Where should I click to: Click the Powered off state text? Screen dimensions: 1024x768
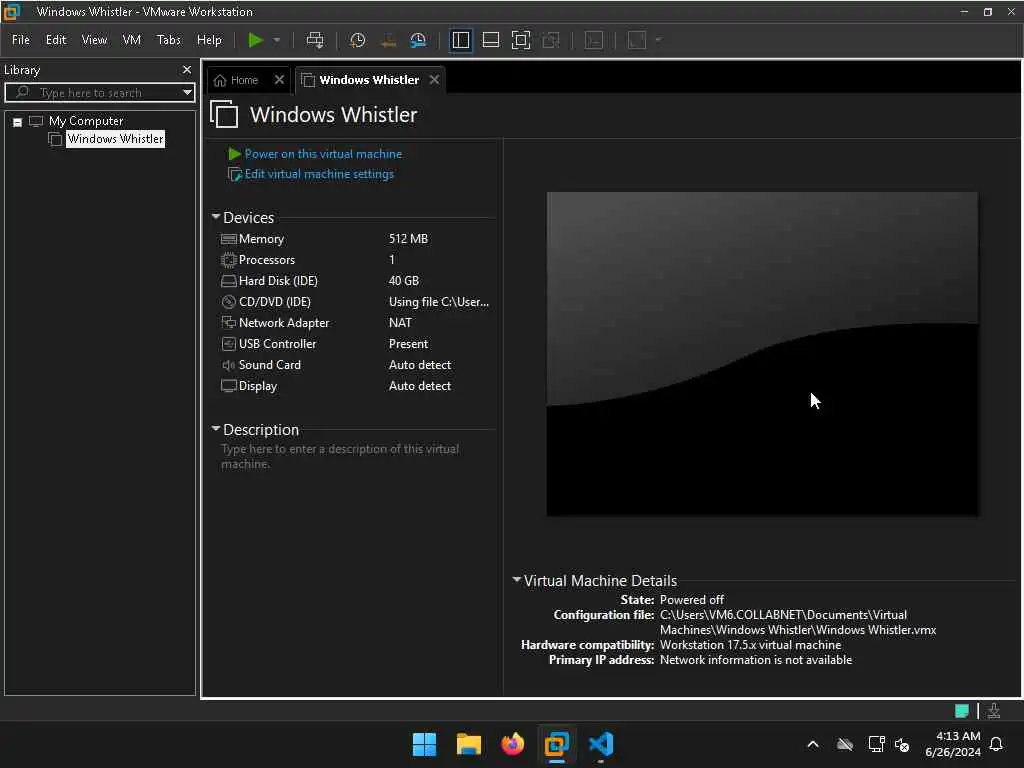pos(692,600)
